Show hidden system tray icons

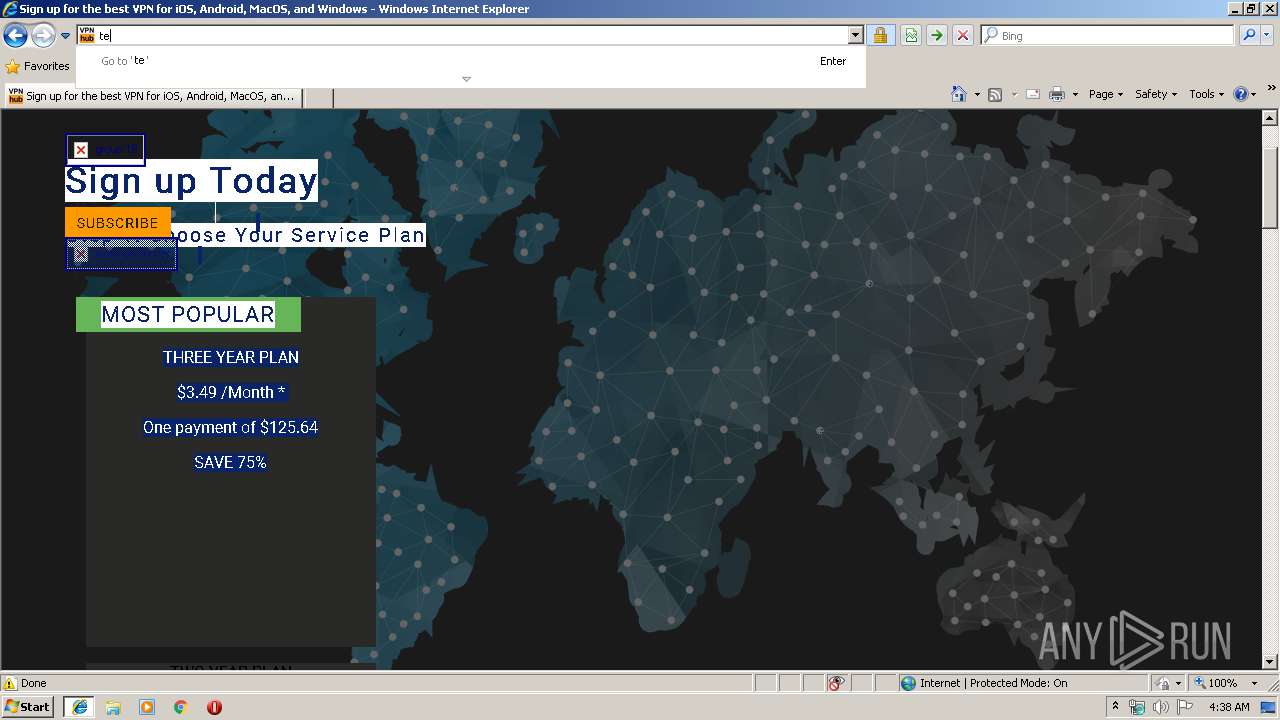click(1115, 707)
